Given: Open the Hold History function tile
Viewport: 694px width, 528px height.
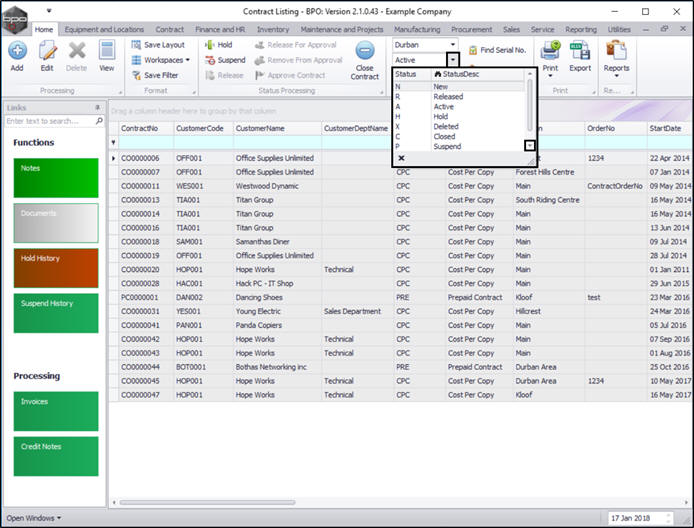Looking at the screenshot, I should (55, 266).
